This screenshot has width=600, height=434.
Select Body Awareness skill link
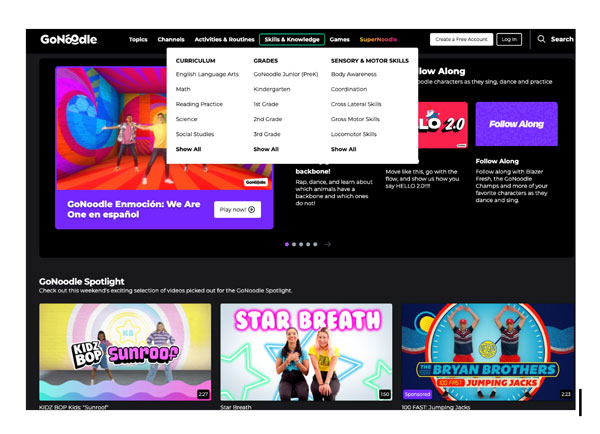coord(354,74)
